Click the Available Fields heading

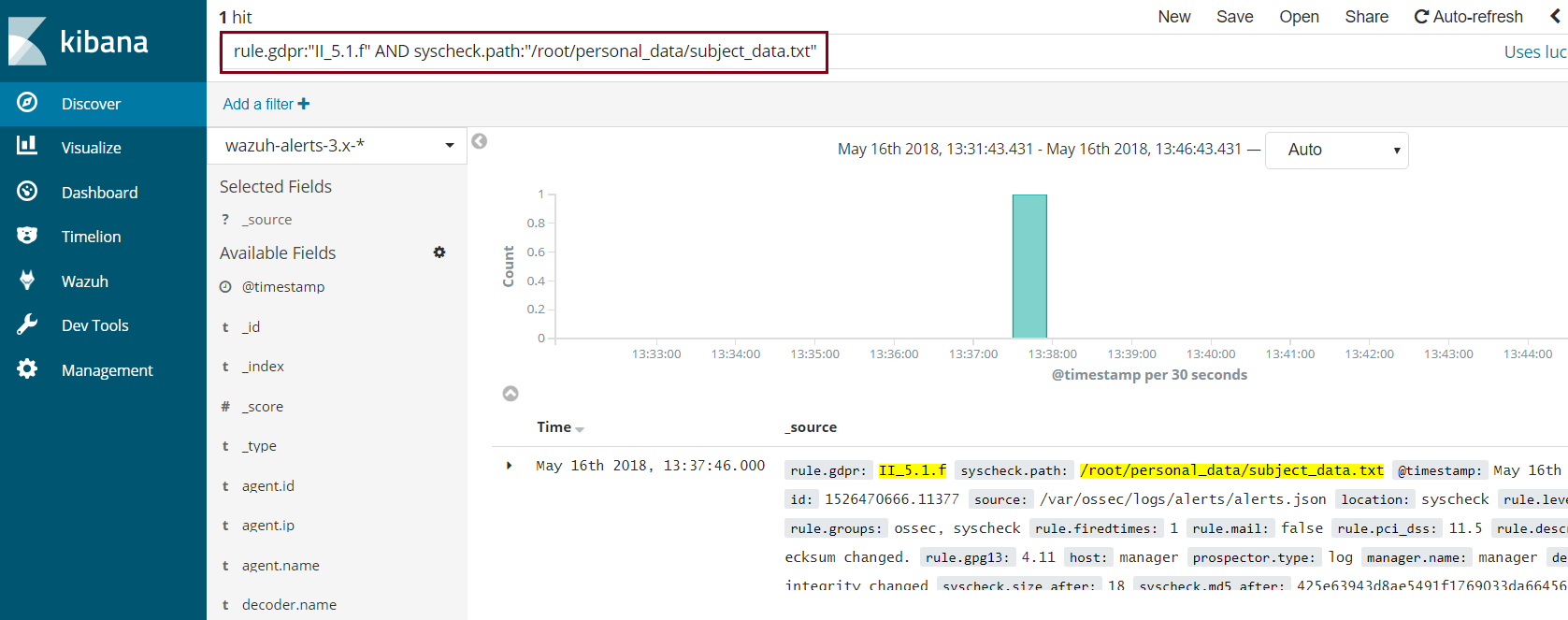(278, 252)
